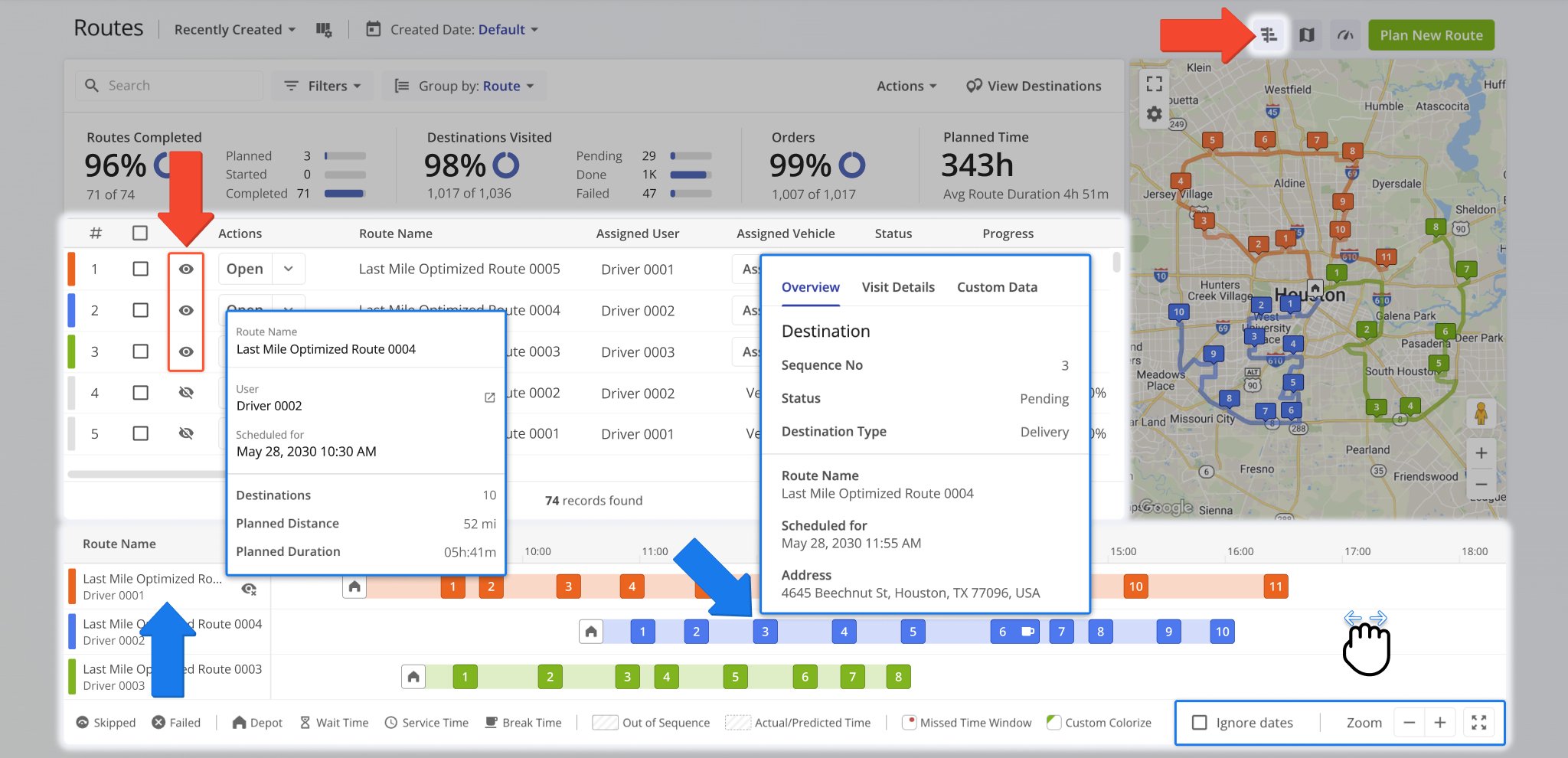
Task: Open View Destinations
Action: [x=1034, y=86]
